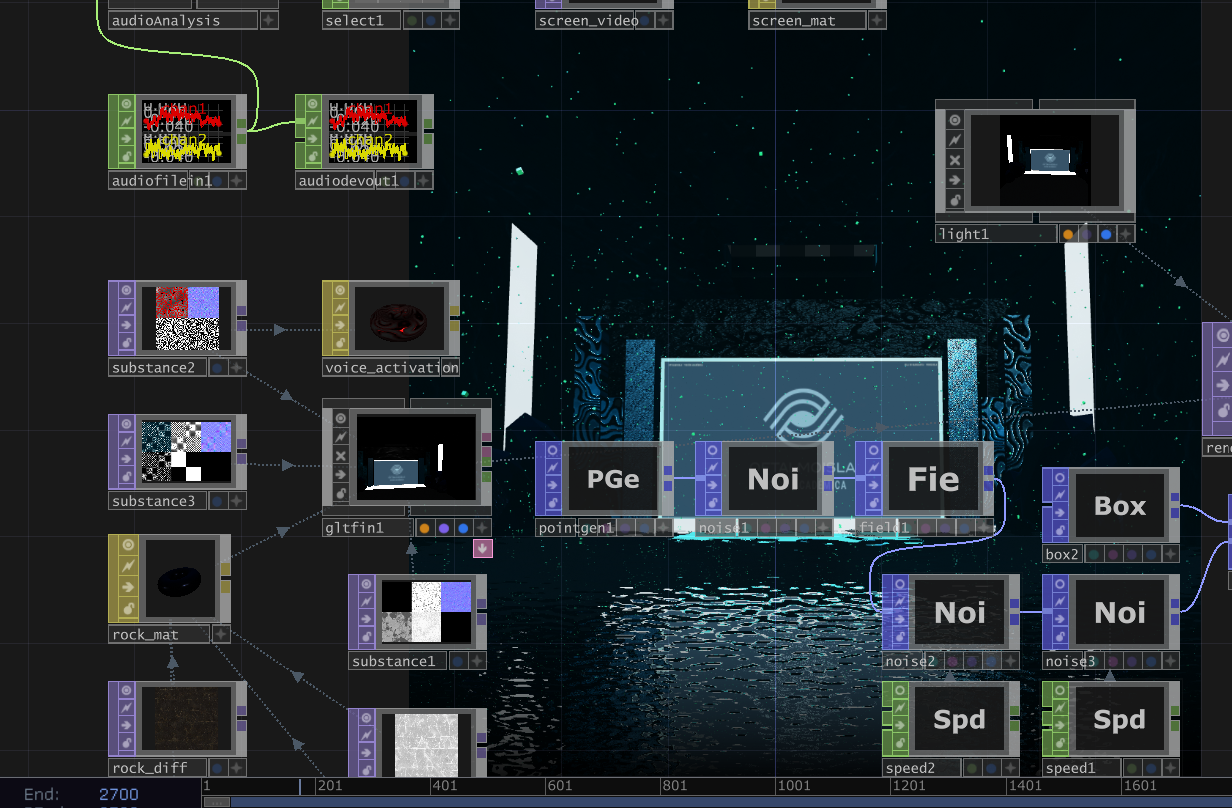Click the four-point star icon under light1
The height and width of the screenshot is (808, 1232).
[1126, 234]
